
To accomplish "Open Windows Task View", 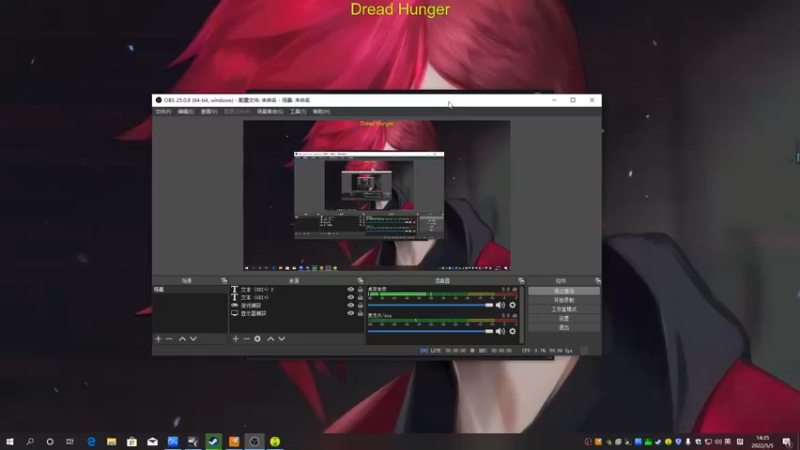I will click(70, 441).
